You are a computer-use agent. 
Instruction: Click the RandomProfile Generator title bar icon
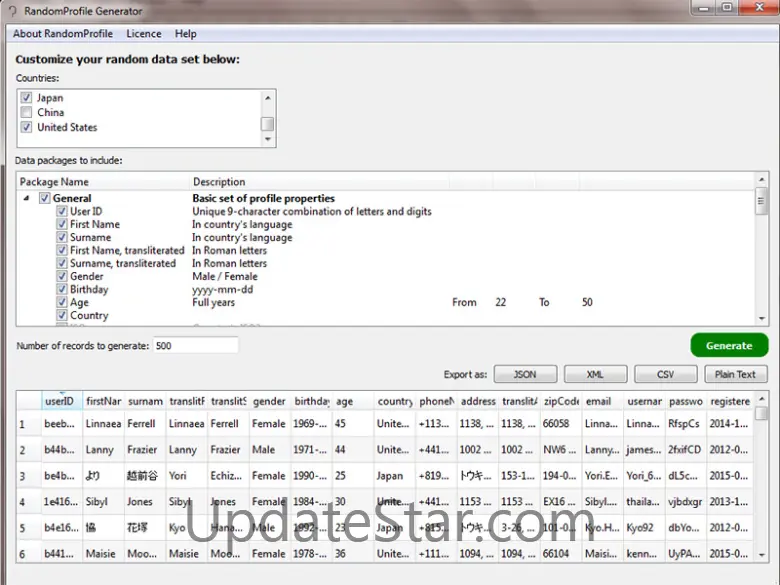click(x=10, y=11)
